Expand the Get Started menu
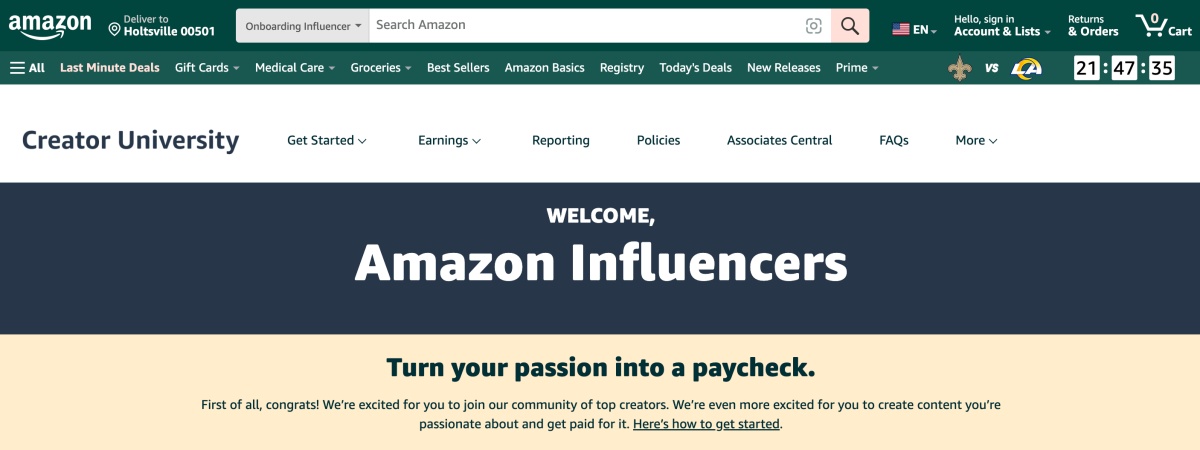This screenshot has height=450, width=1200. [326, 141]
